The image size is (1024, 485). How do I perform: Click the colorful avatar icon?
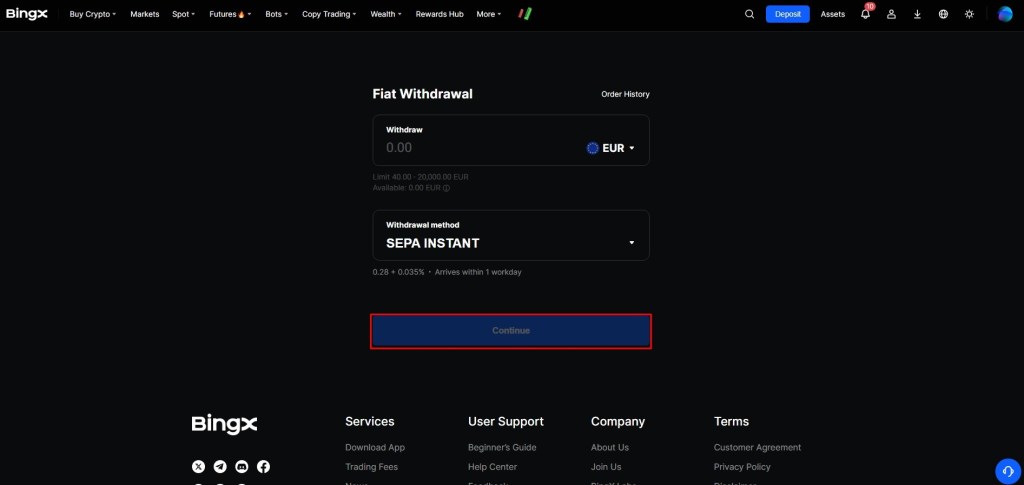1005,14
